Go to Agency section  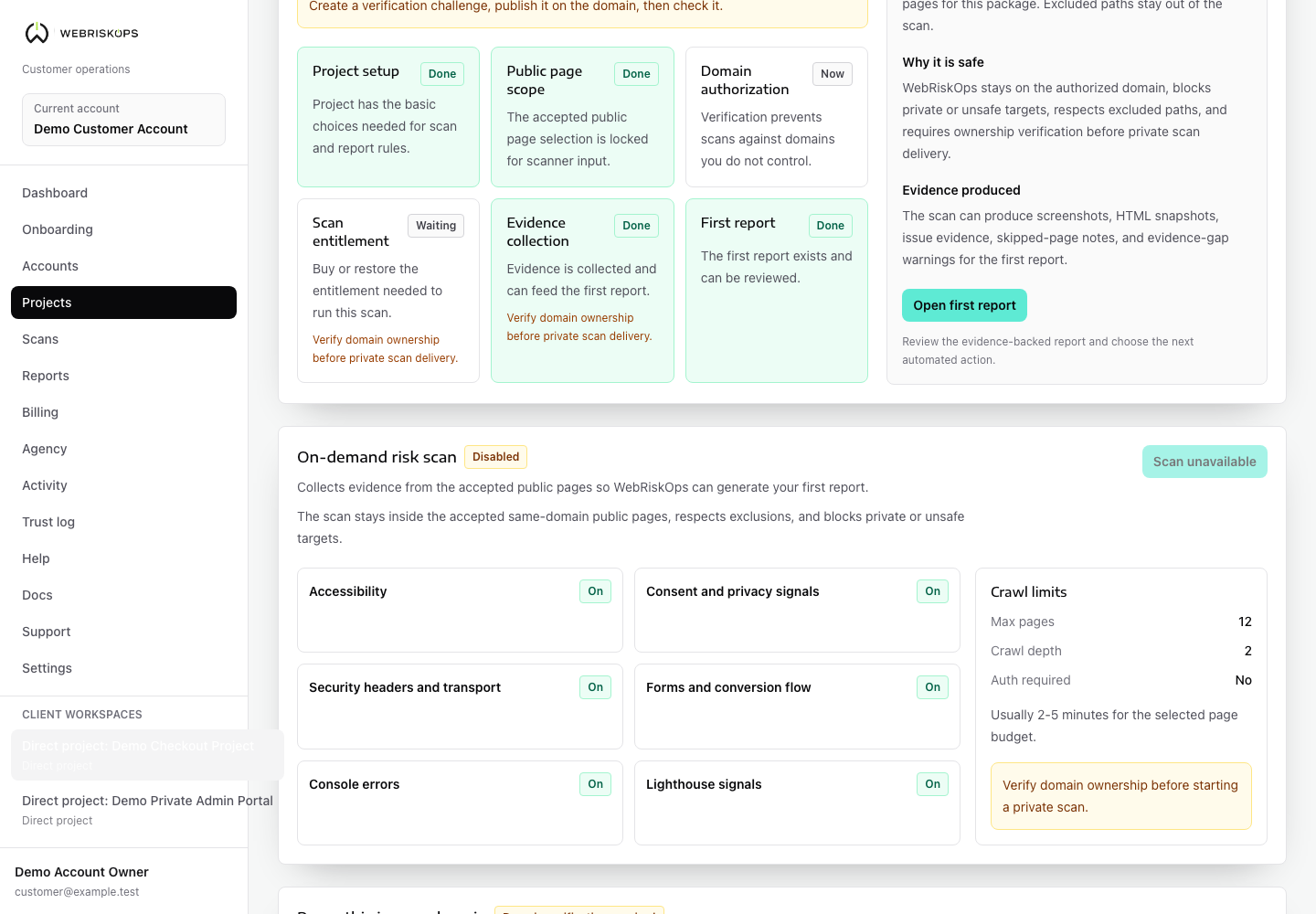(123, 449)
